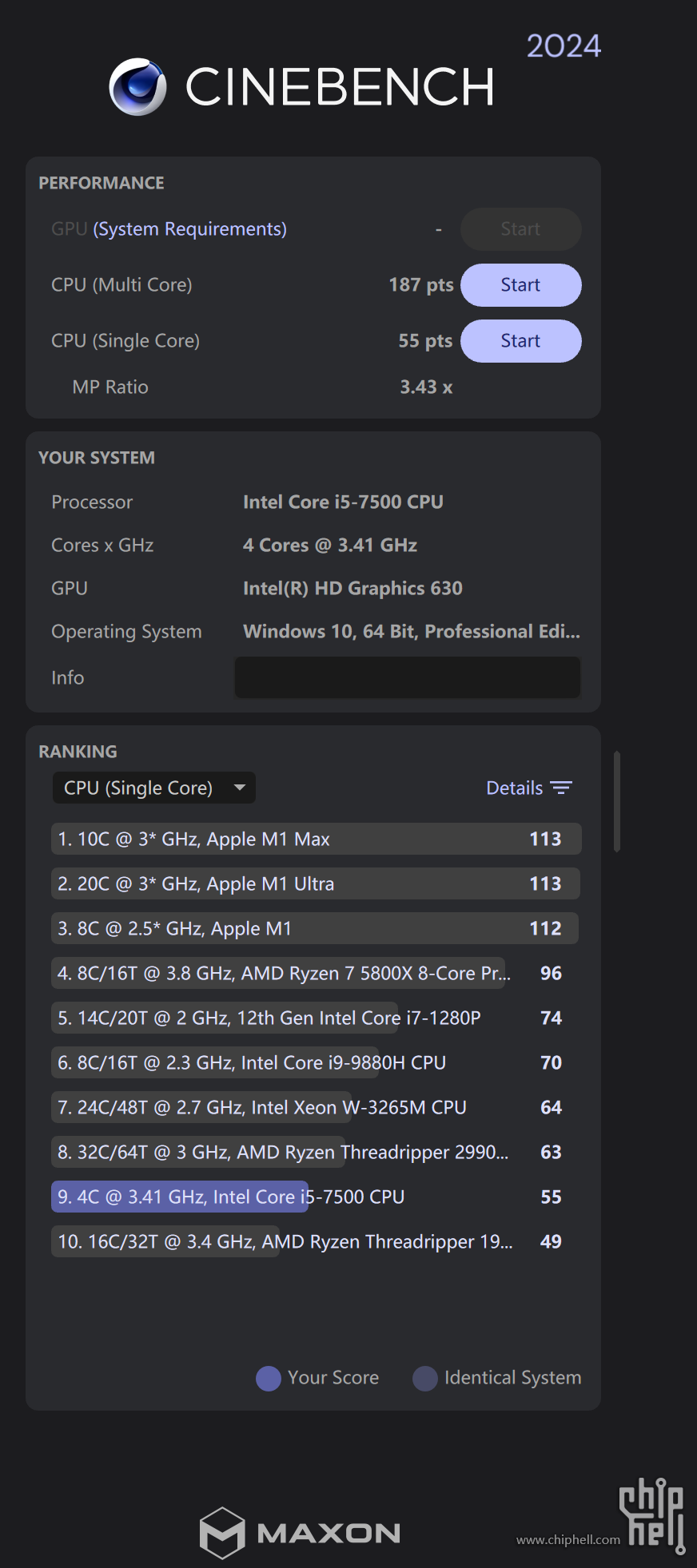Image resolution: width=697 pixels, height=1568 pixels.
Task: Start the CPU Single Core benchmark
Action: (520, 341)
